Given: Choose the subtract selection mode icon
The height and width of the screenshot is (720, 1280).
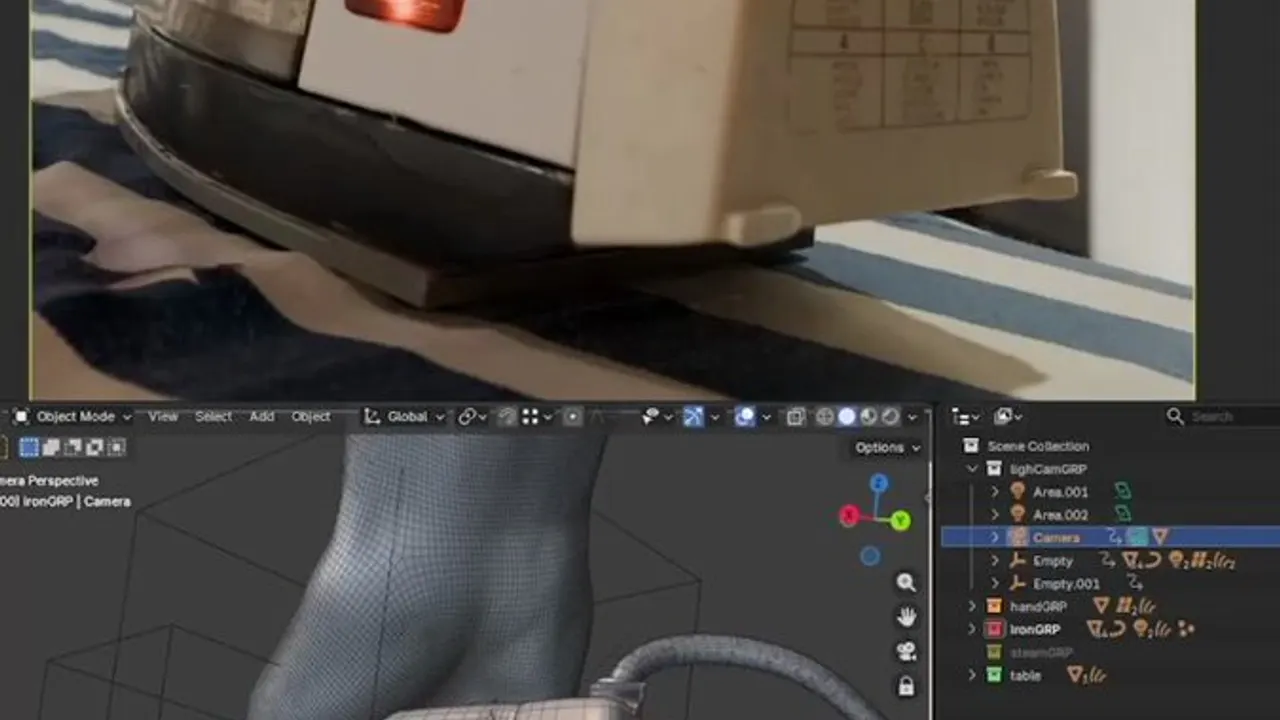Looking at the screenshot, I should (73, 448).
